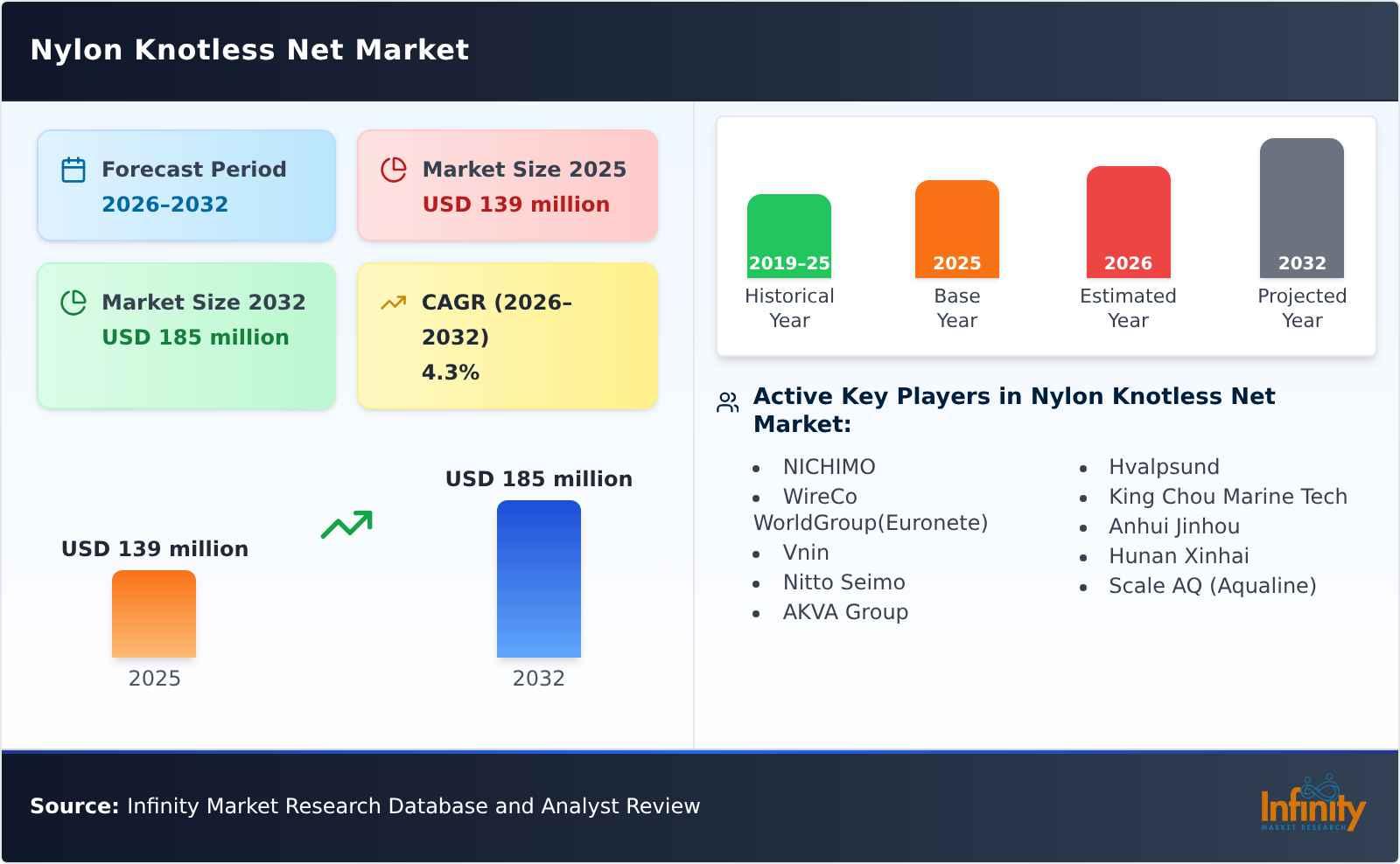Viewport: 1400px width, 864px height.
Task: Click the 2019-25 label on the green bar
Action: (788, 262)
